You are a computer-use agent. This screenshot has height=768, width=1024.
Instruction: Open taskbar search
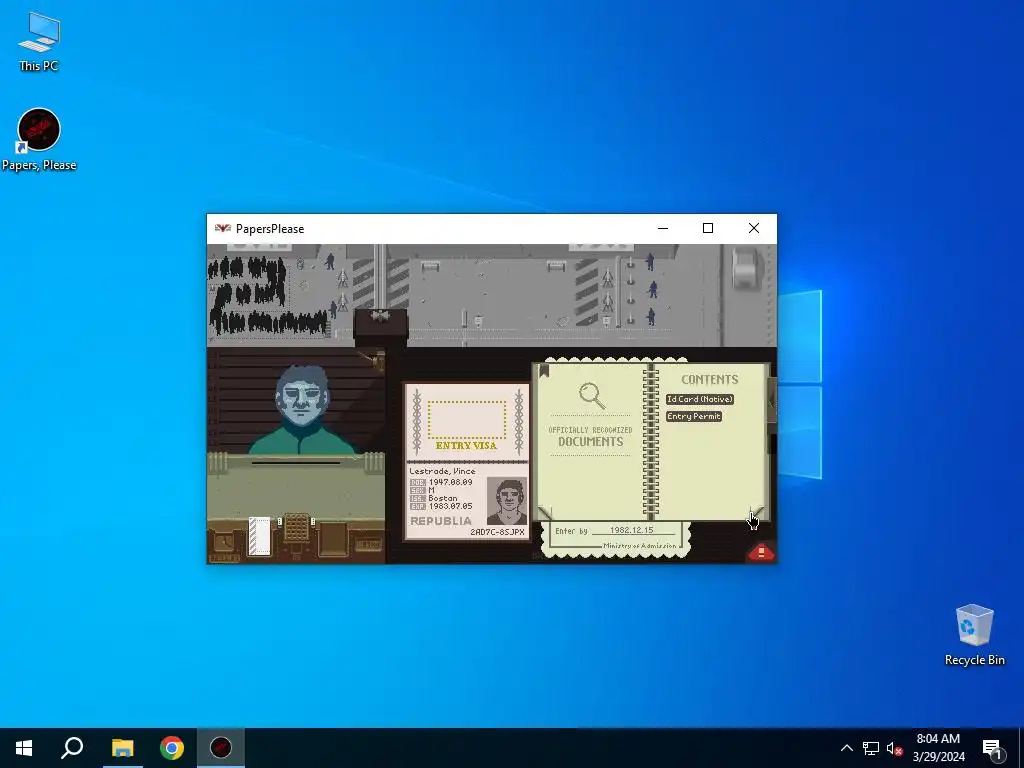(72, 748)
